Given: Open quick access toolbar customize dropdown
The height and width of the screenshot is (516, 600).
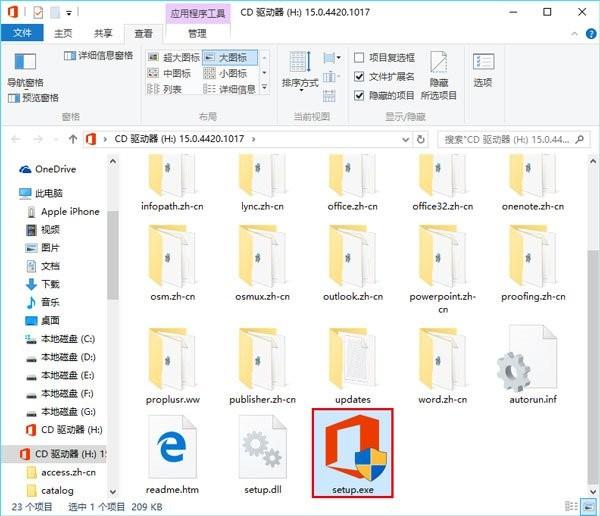Looking at the screenshot, I should [x=69, y=13].
